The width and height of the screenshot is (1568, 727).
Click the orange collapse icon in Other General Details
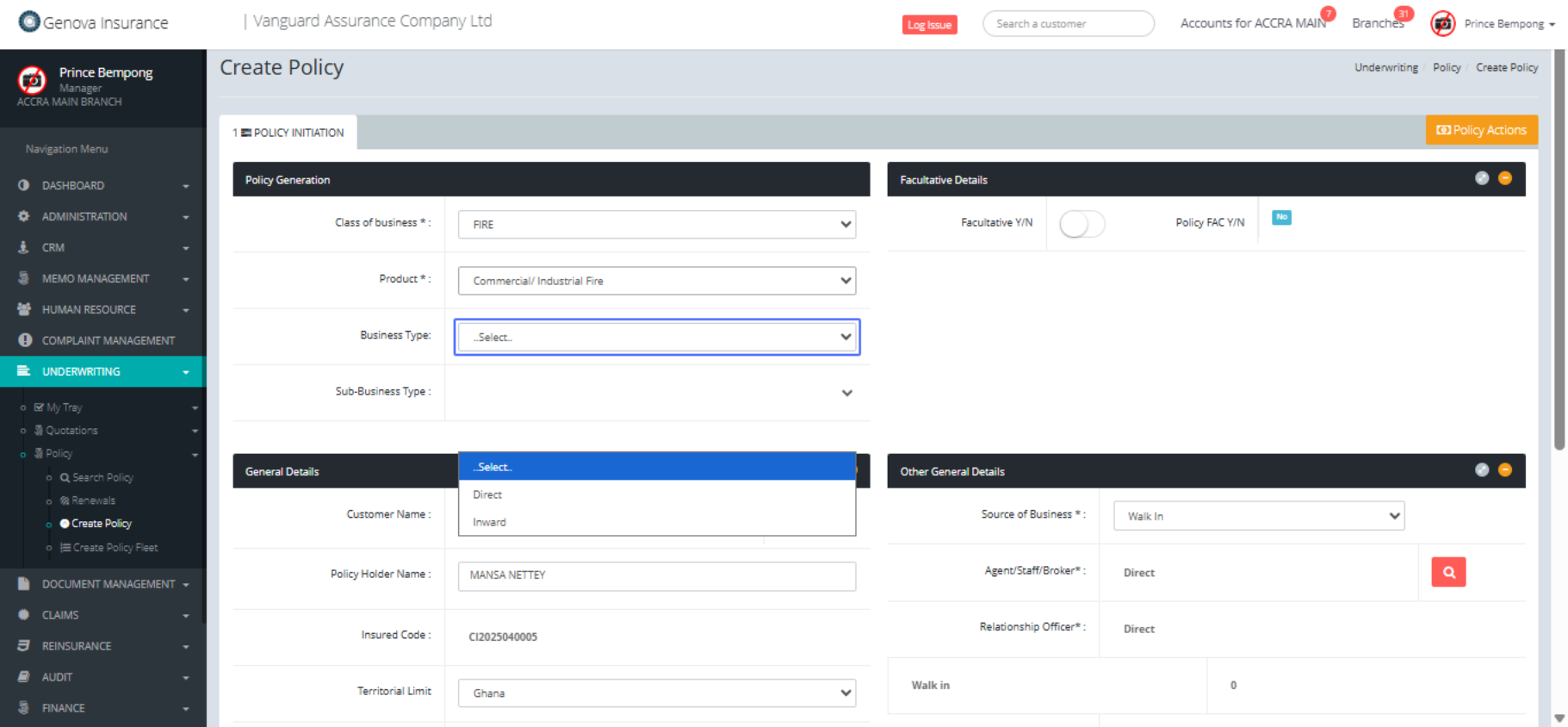[1504, 470]
